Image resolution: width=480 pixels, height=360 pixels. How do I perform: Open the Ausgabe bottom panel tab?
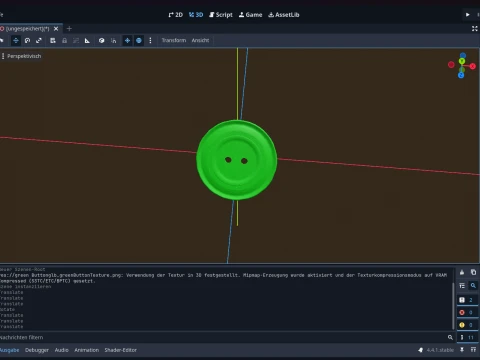(10, 350)
